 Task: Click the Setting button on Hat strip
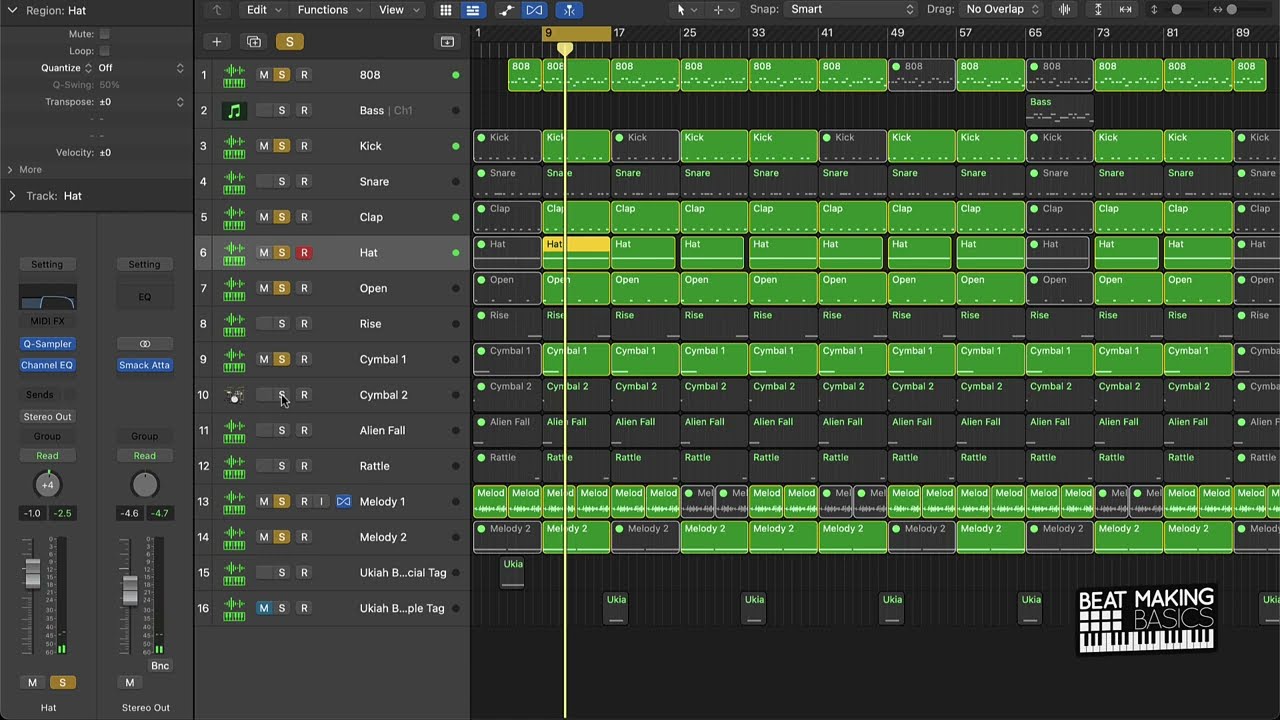pos(47,264)
